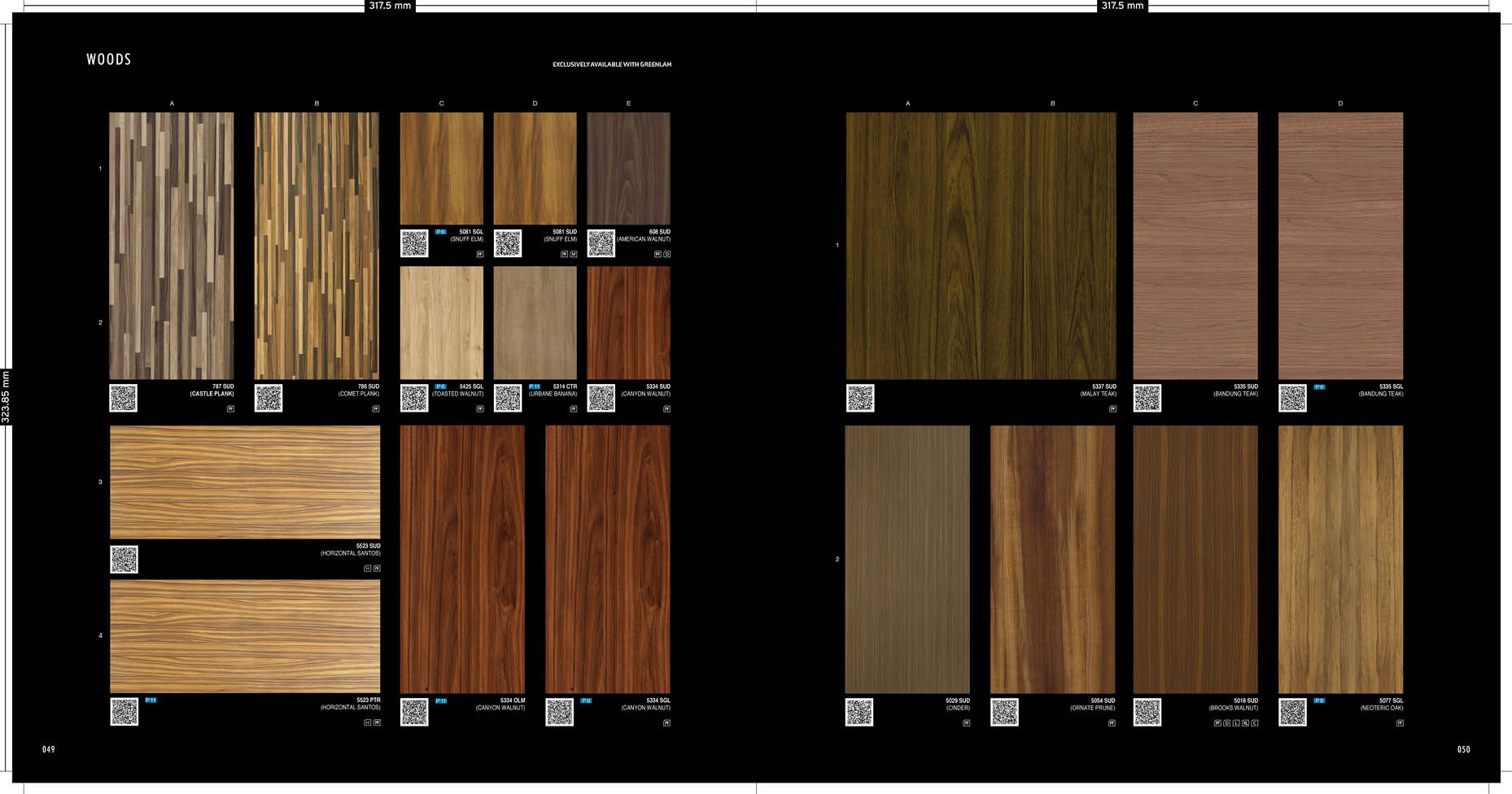
Task: Open the Ornate Prune sample image
Action: coord(1052,559)
